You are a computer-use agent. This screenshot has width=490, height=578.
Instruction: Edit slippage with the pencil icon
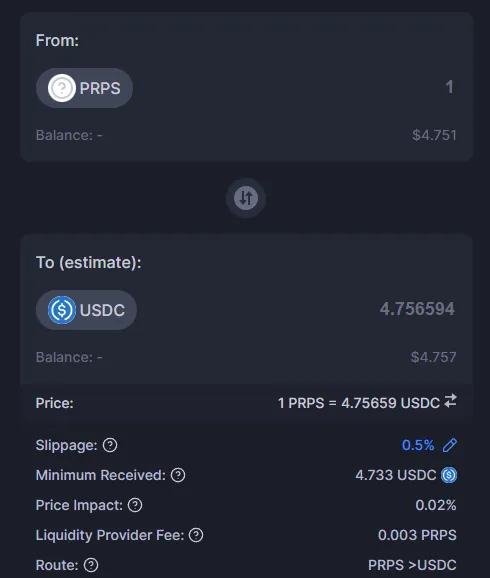pyautogui.click(x=450, y=445)
